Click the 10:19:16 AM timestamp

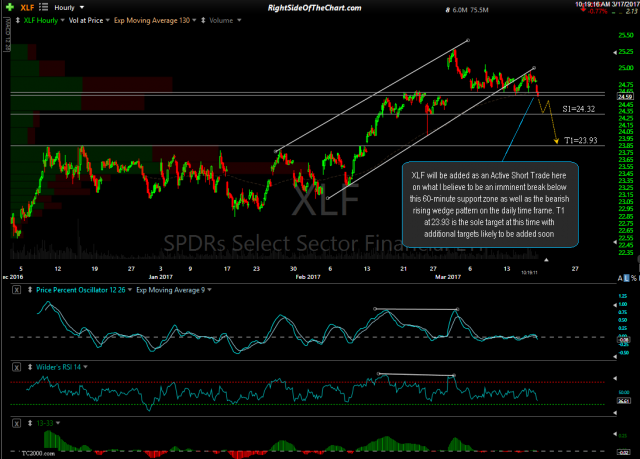coord(592,4)
